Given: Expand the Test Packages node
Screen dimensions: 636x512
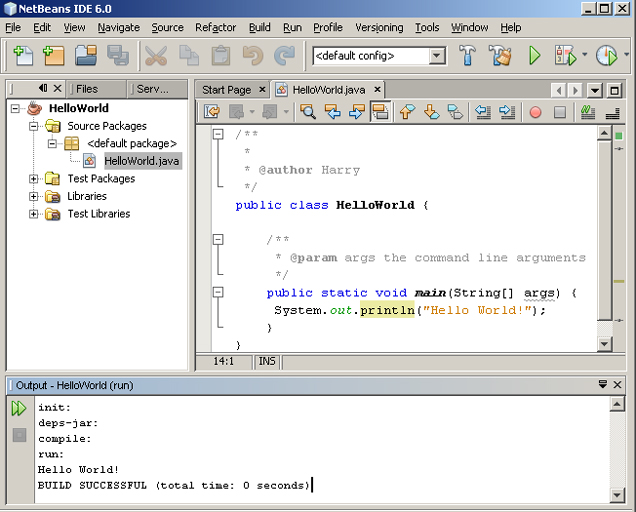Looking at the screenshot, I should point(34,179).
